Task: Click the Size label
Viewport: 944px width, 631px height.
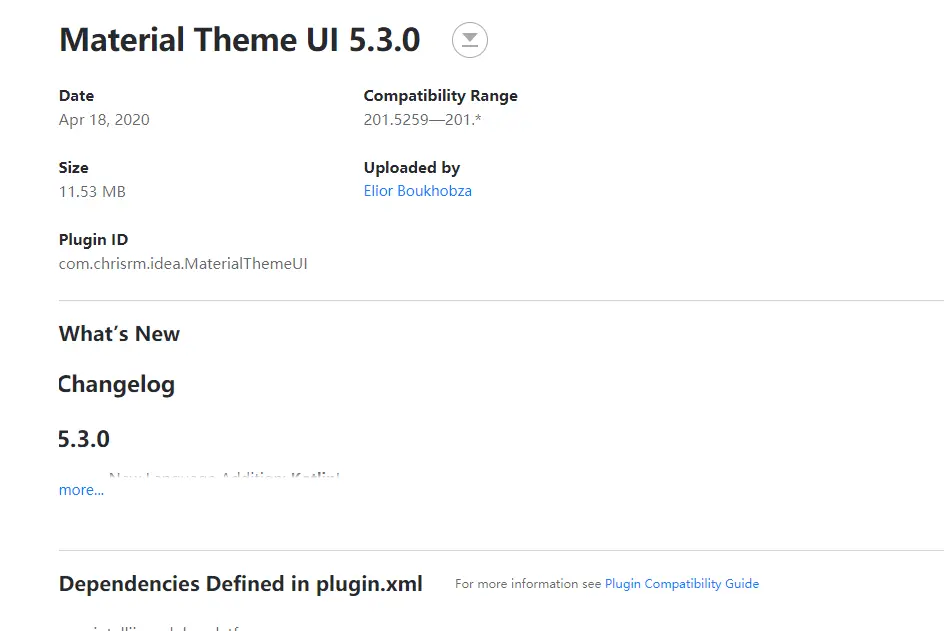Action: click(x=73, y=167)
